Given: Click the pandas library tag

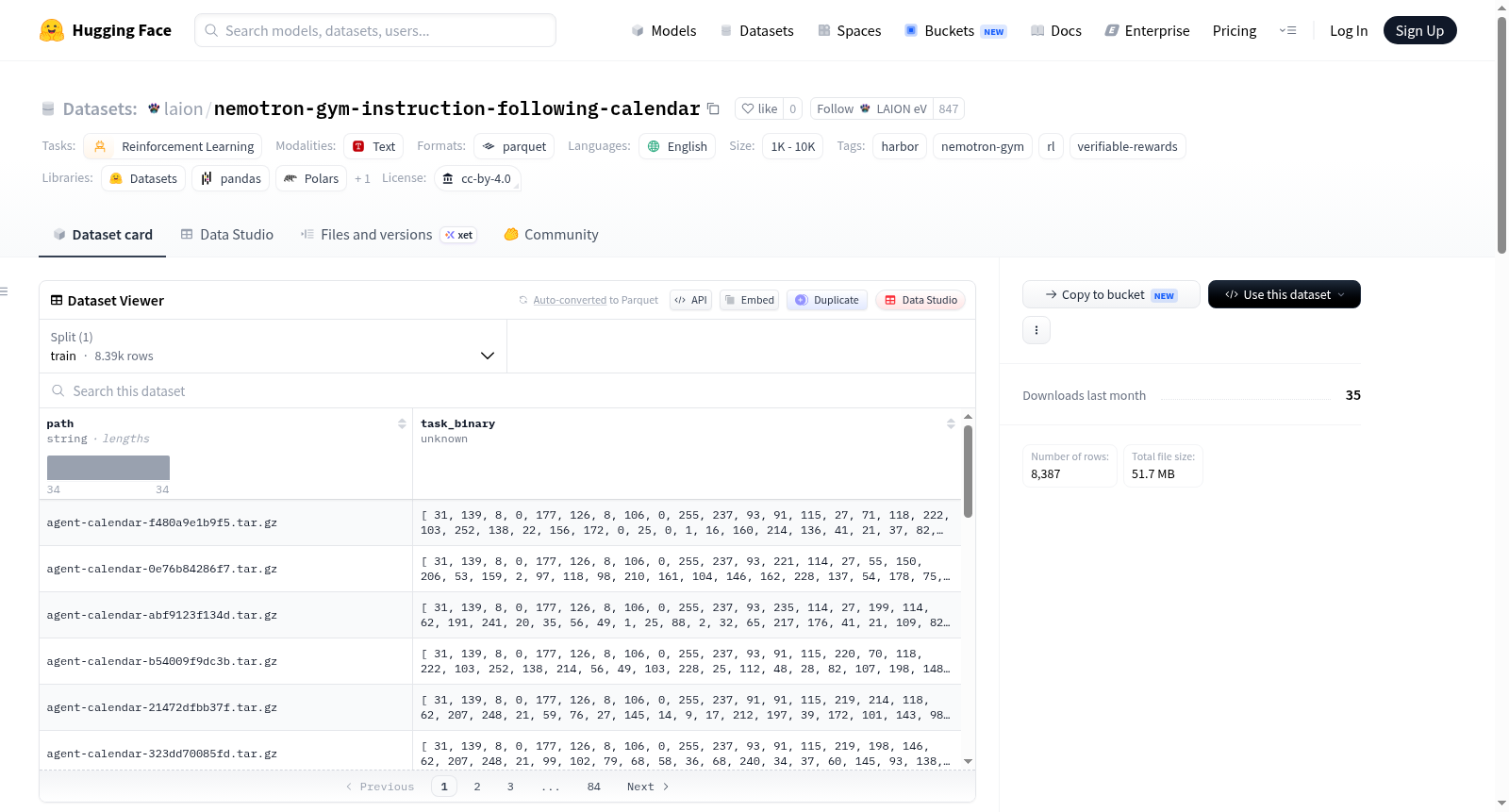Looking at the screenshot, I should coord(231,178).
